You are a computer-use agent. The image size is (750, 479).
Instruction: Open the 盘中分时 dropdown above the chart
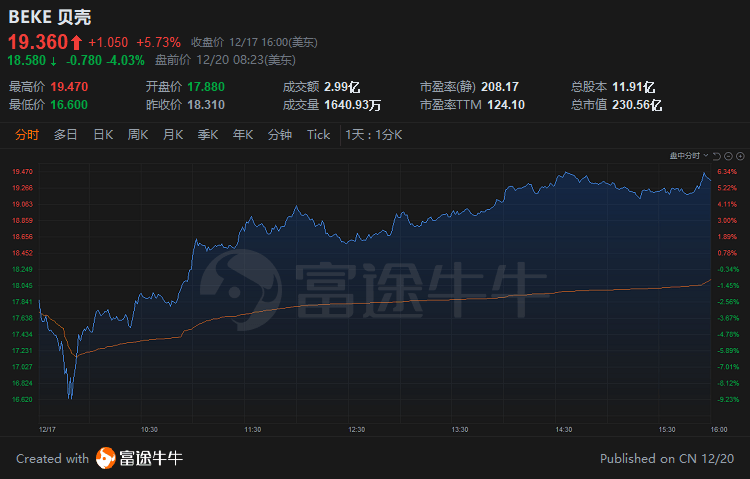[x=689, y=156]
